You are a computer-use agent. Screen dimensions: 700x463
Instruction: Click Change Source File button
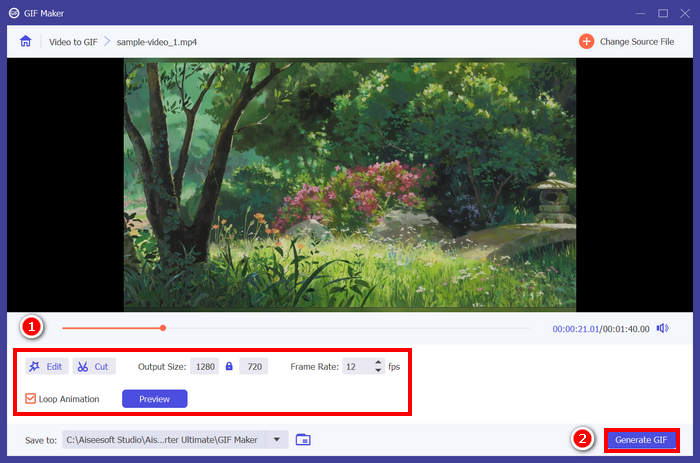tap(627, 42)
